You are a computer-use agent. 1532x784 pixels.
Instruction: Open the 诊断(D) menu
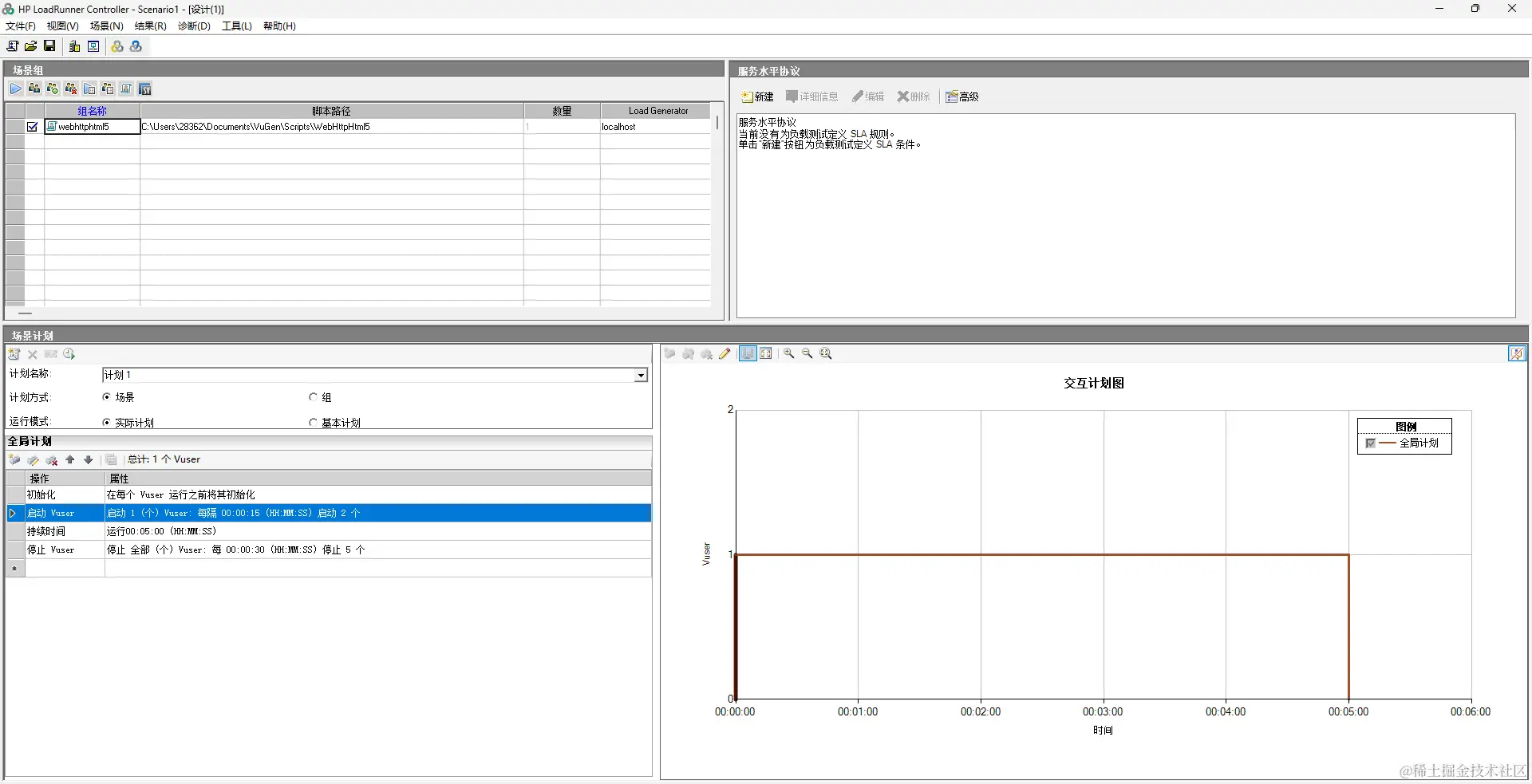coord(194,26)
